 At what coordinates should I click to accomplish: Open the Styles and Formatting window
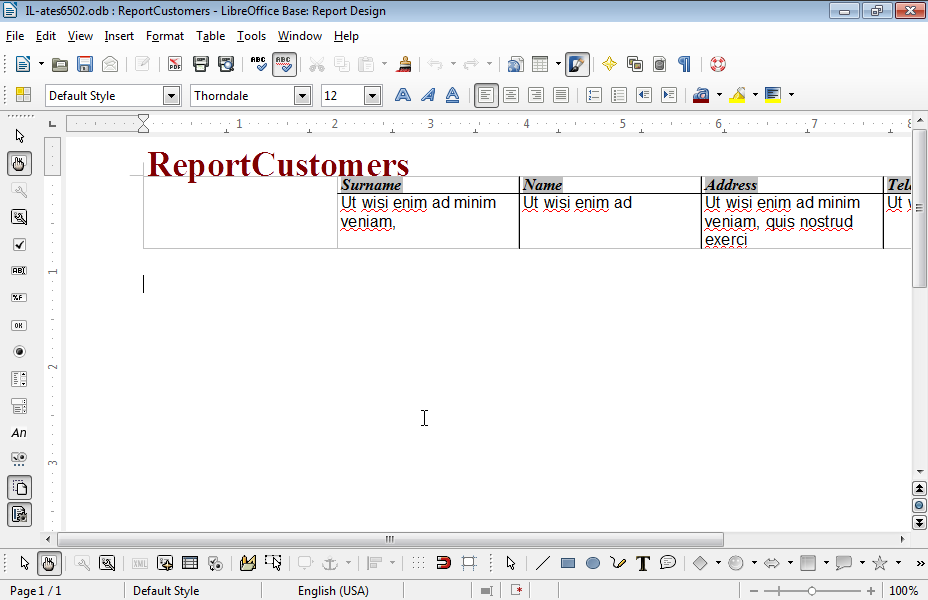coord(23,95)
